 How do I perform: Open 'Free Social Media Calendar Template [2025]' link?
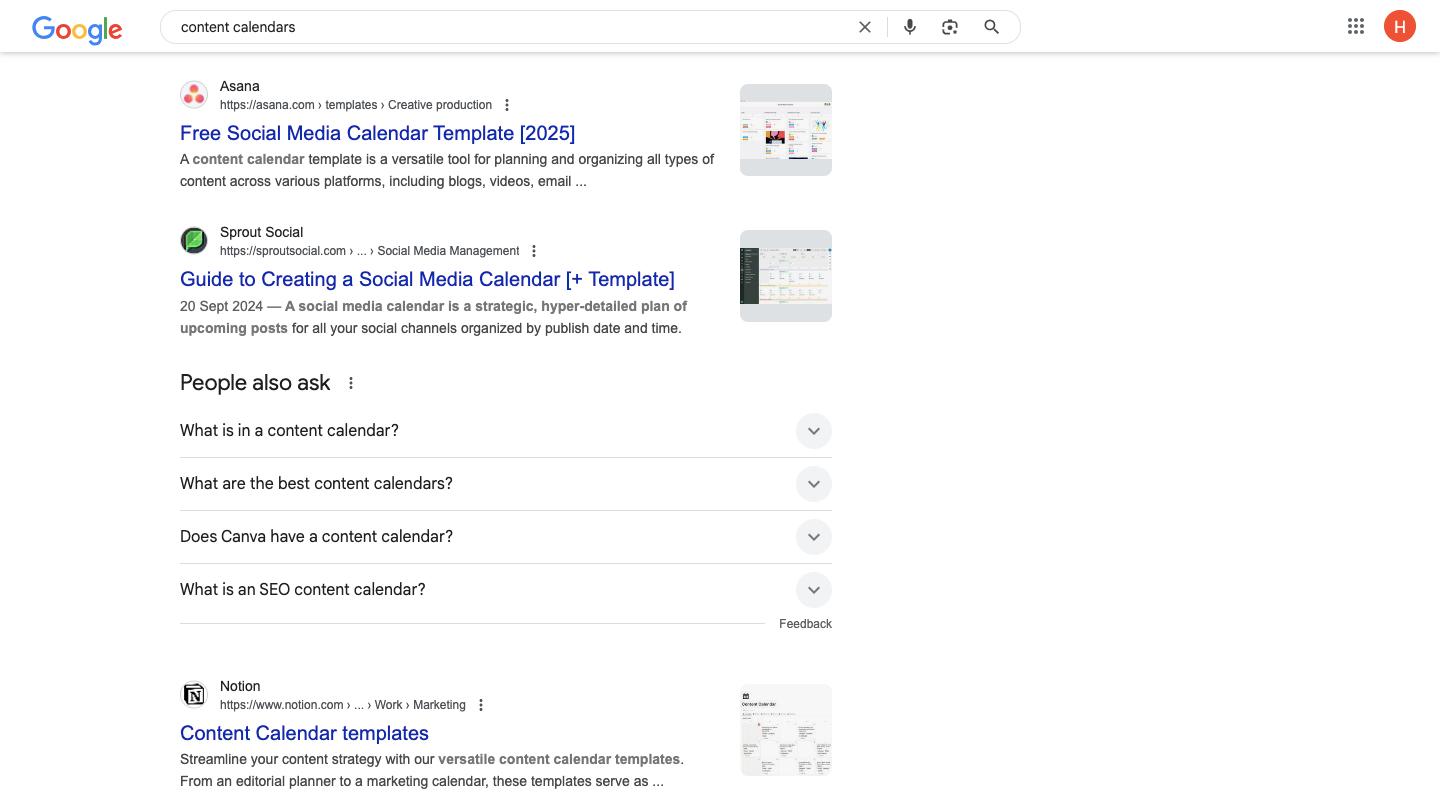(377, 133)
